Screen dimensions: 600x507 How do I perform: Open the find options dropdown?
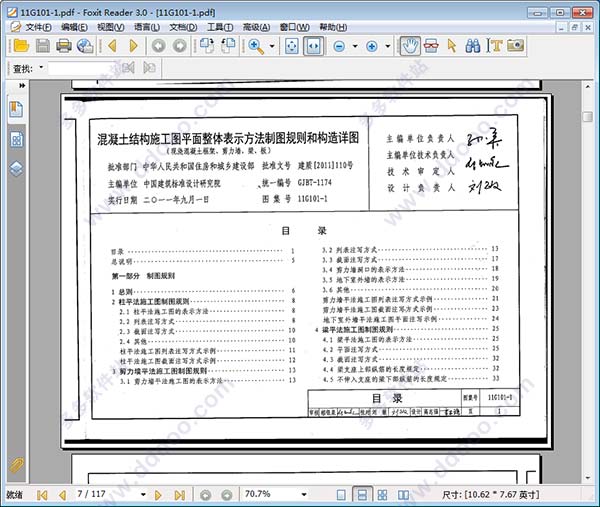click(41, 68)
